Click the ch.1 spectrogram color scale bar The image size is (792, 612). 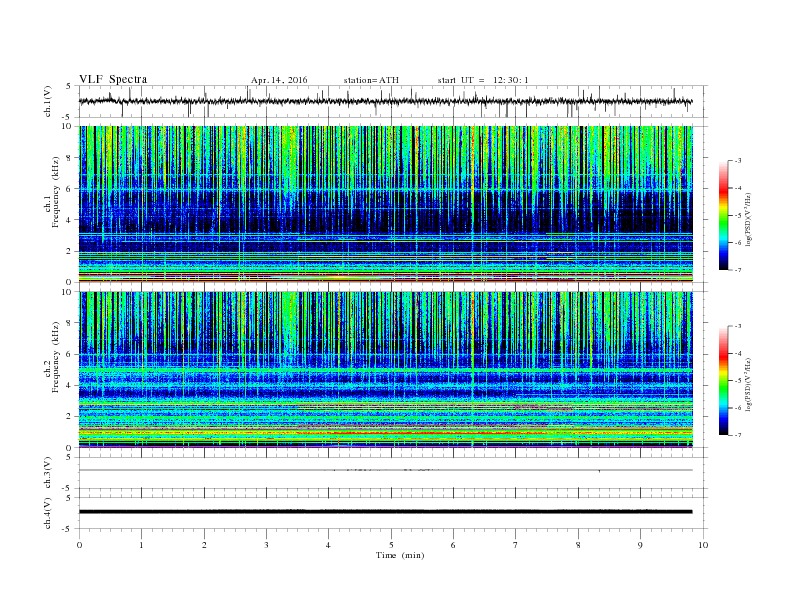(x=723, y=215)
